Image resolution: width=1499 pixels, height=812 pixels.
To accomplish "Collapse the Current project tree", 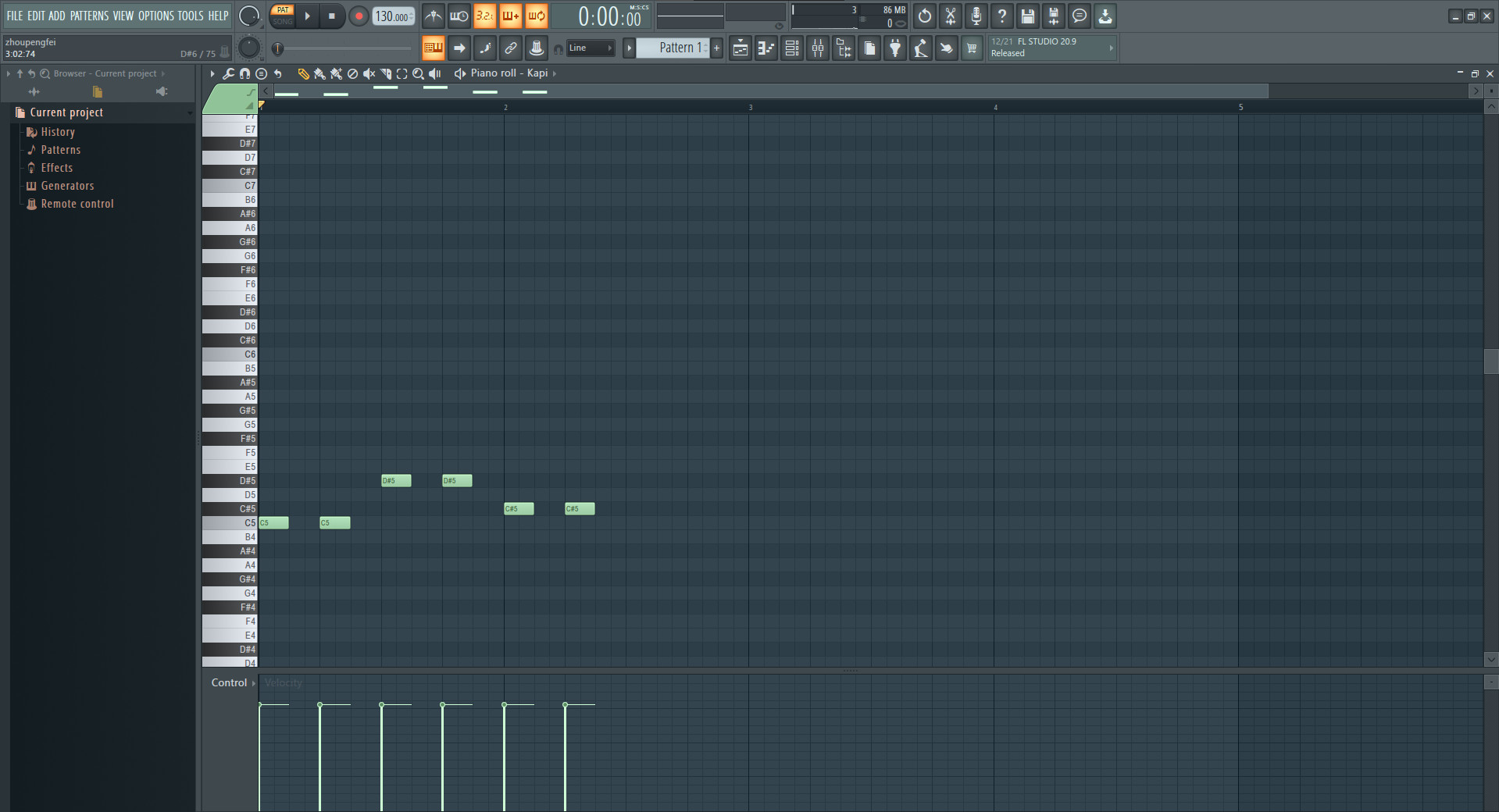I will click(190, 112).
